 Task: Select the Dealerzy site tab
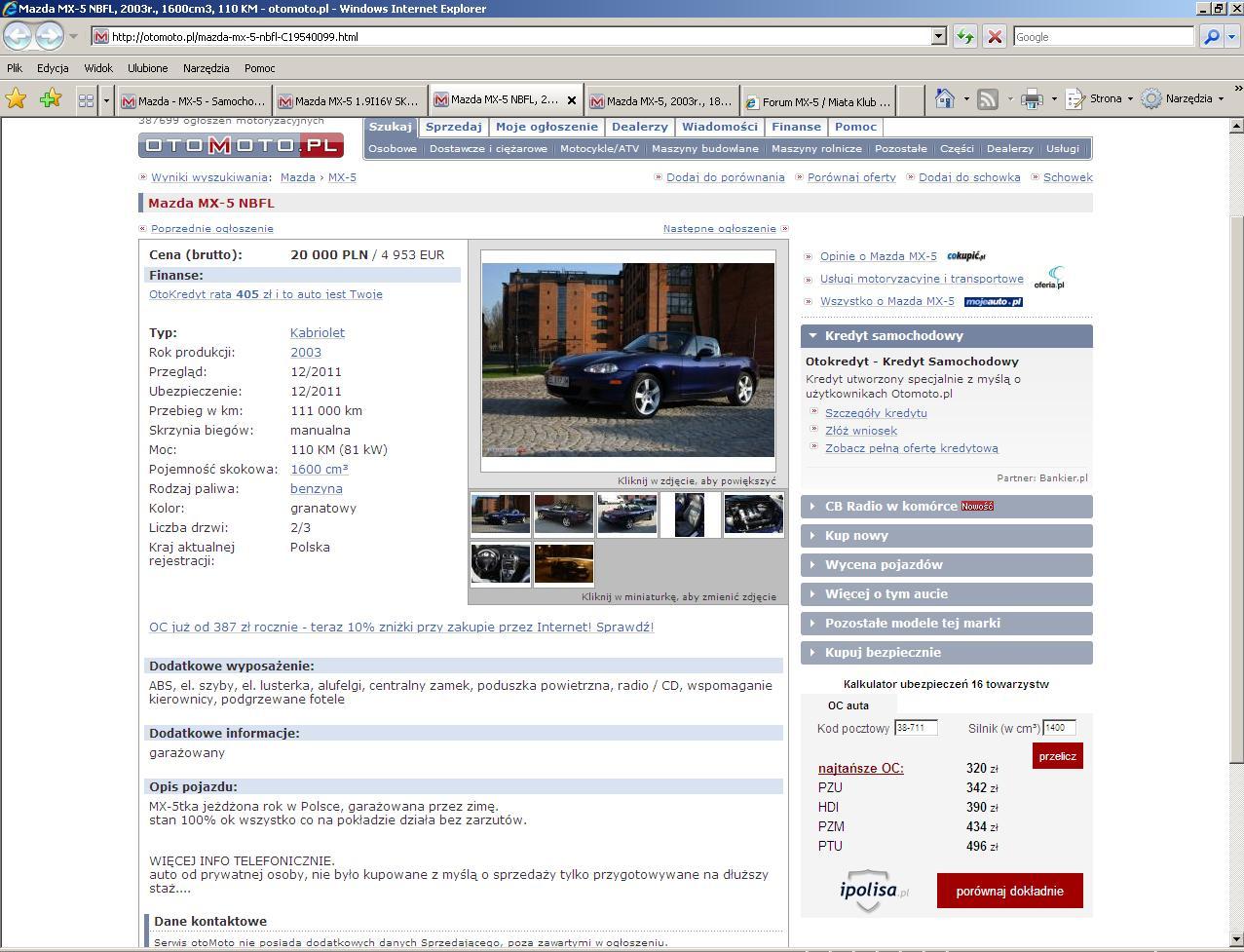640,127
